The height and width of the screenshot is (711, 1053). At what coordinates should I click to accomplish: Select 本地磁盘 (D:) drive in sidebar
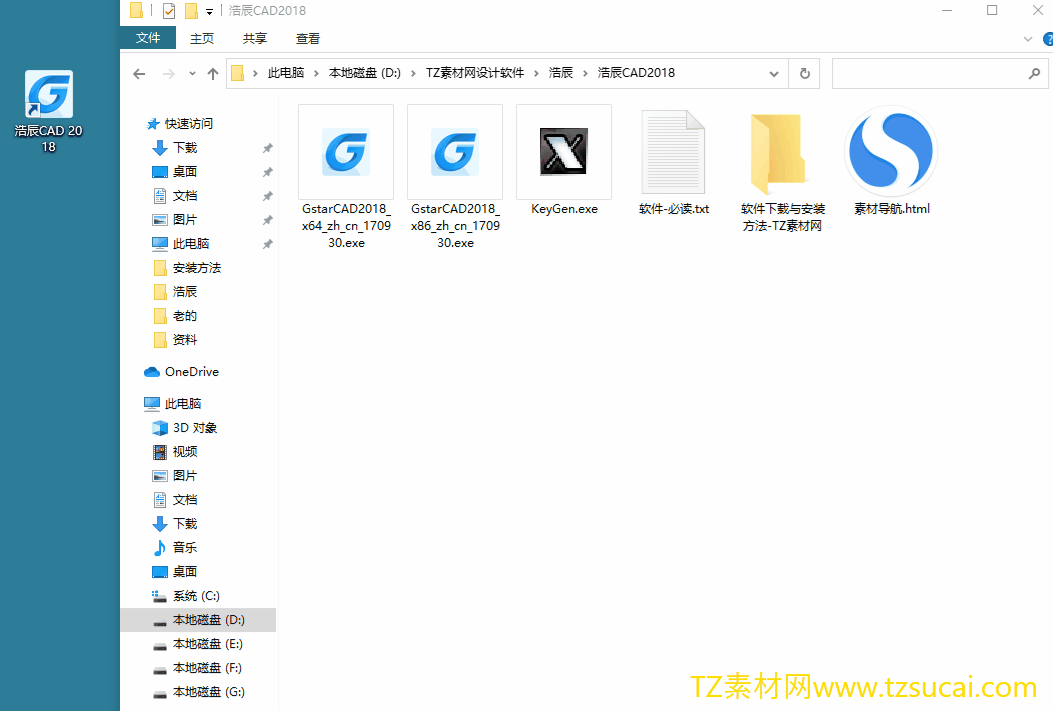click(198, 620)
